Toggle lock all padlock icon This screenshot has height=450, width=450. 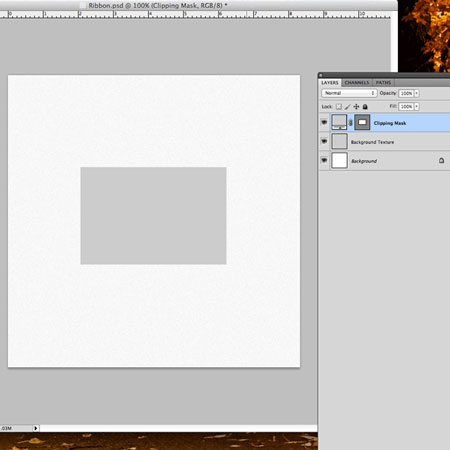pos(365,107)
